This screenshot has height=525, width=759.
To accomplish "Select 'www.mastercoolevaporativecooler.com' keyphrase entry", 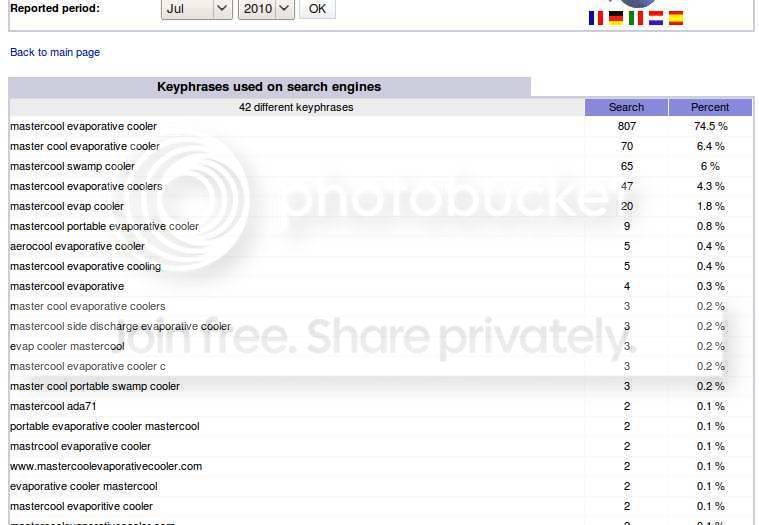I will pos(106,466).
